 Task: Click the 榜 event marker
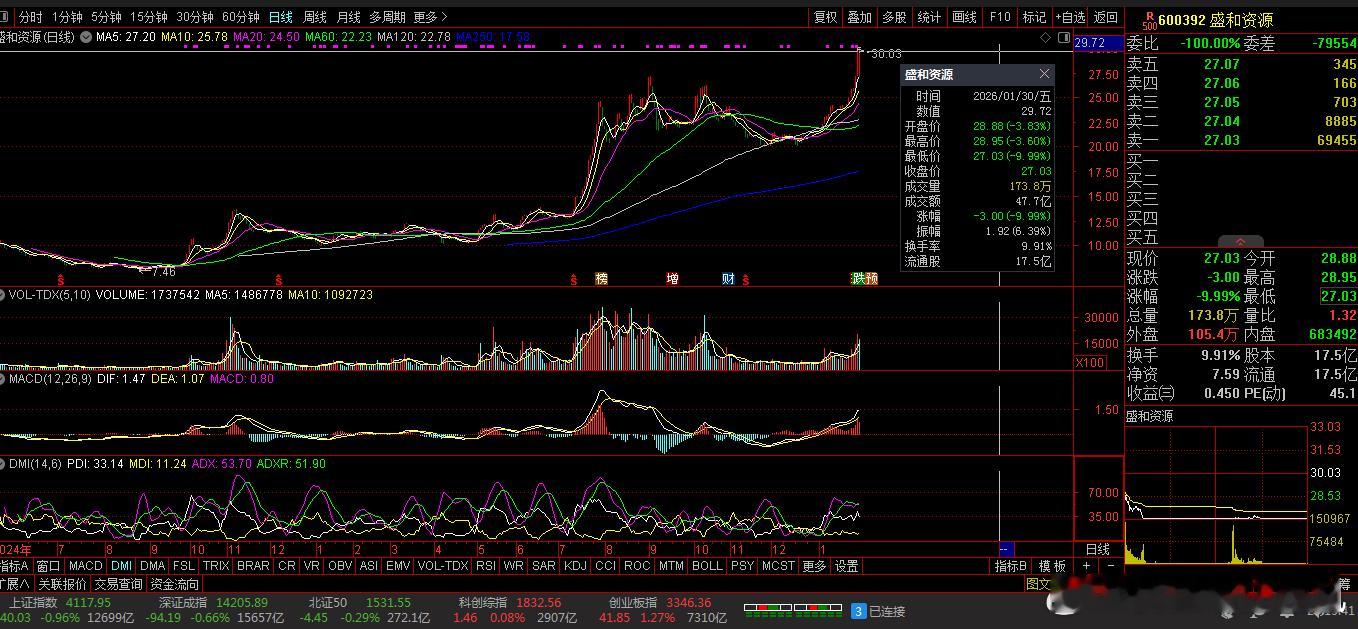click(601, 279)
